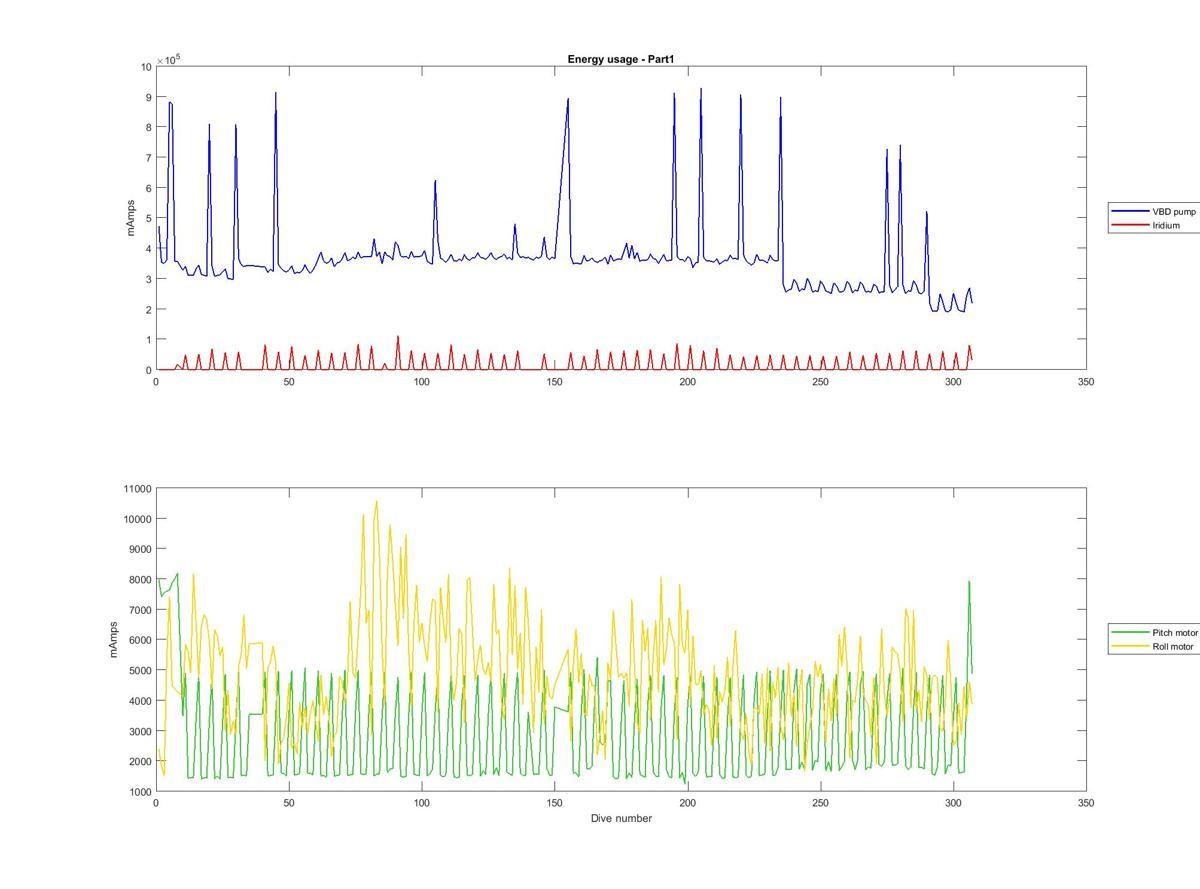Image resolution: width=1200 pixels, height=889 pixels.
Task: Select the "Pitch motor" legend label
Action: pyautogui.click(x=1175, y=633)
